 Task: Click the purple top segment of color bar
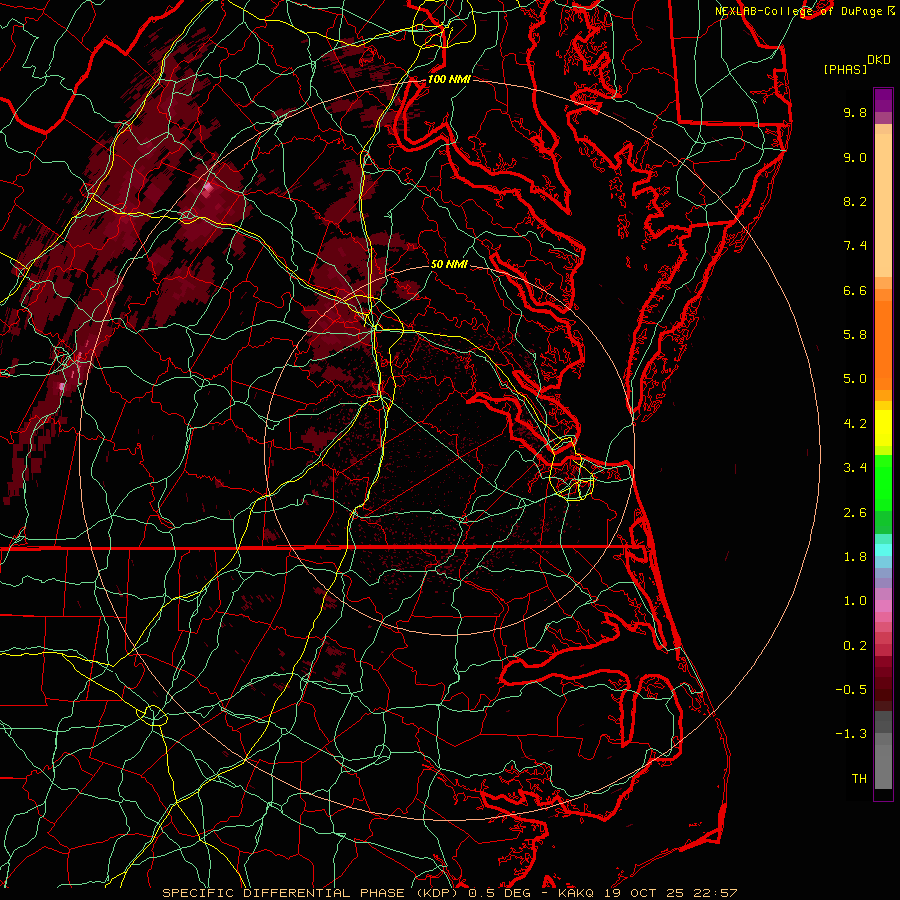pyautogui.click(x=883, y=100)
